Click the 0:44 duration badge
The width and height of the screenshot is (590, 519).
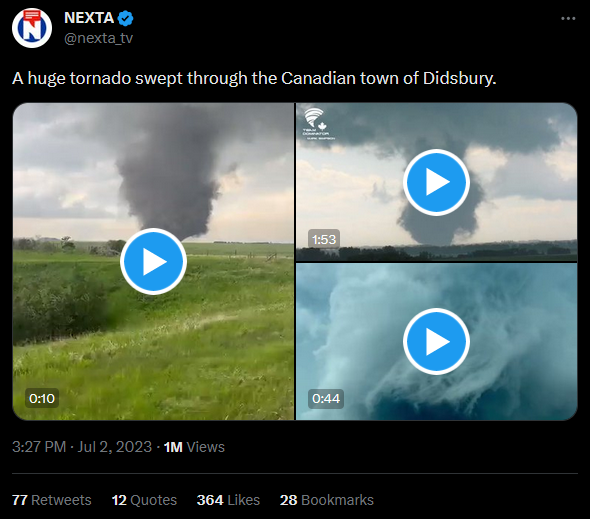[326, 398]
